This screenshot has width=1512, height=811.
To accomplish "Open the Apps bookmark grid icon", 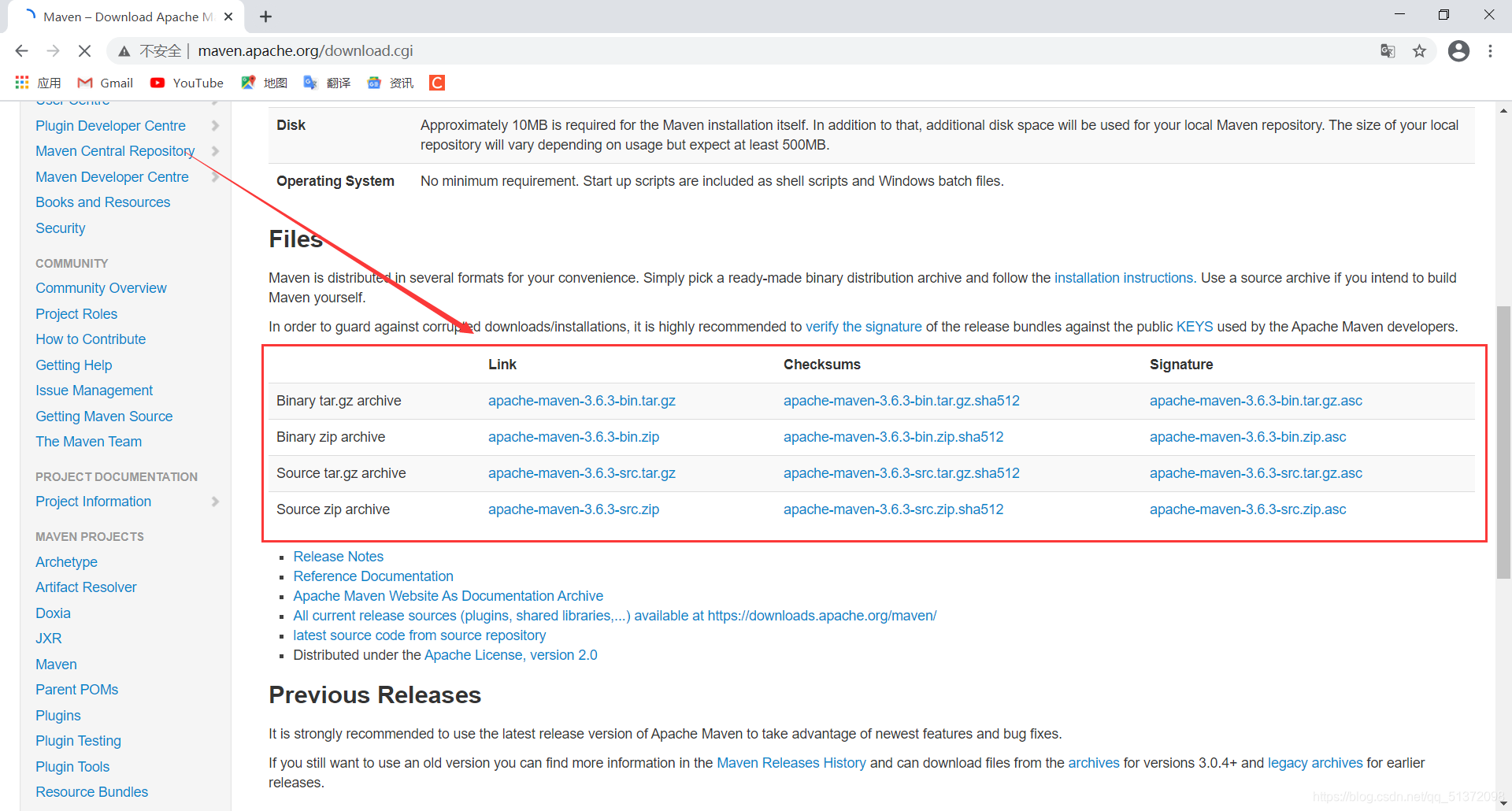I will click(x=22, y=83).
